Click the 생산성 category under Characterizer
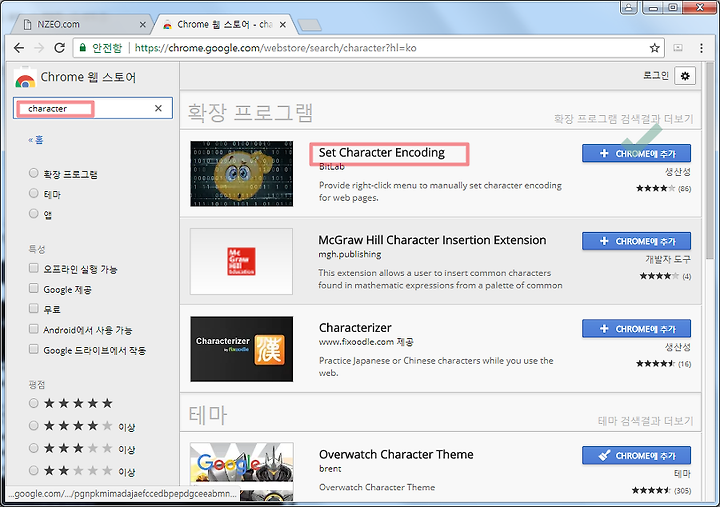This screenshot has height=507, width=720. coord(678,347)
